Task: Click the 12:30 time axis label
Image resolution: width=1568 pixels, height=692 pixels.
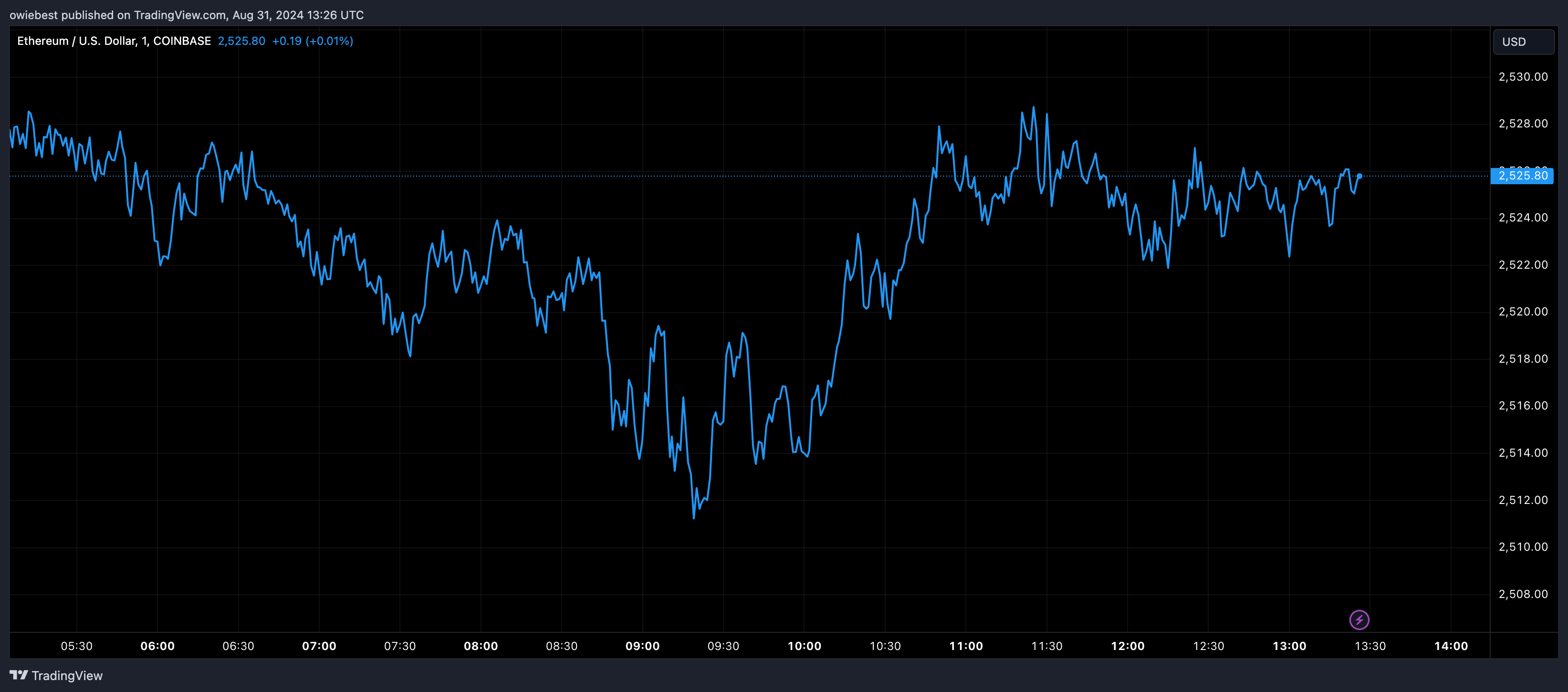Action: click(1208, 646)
